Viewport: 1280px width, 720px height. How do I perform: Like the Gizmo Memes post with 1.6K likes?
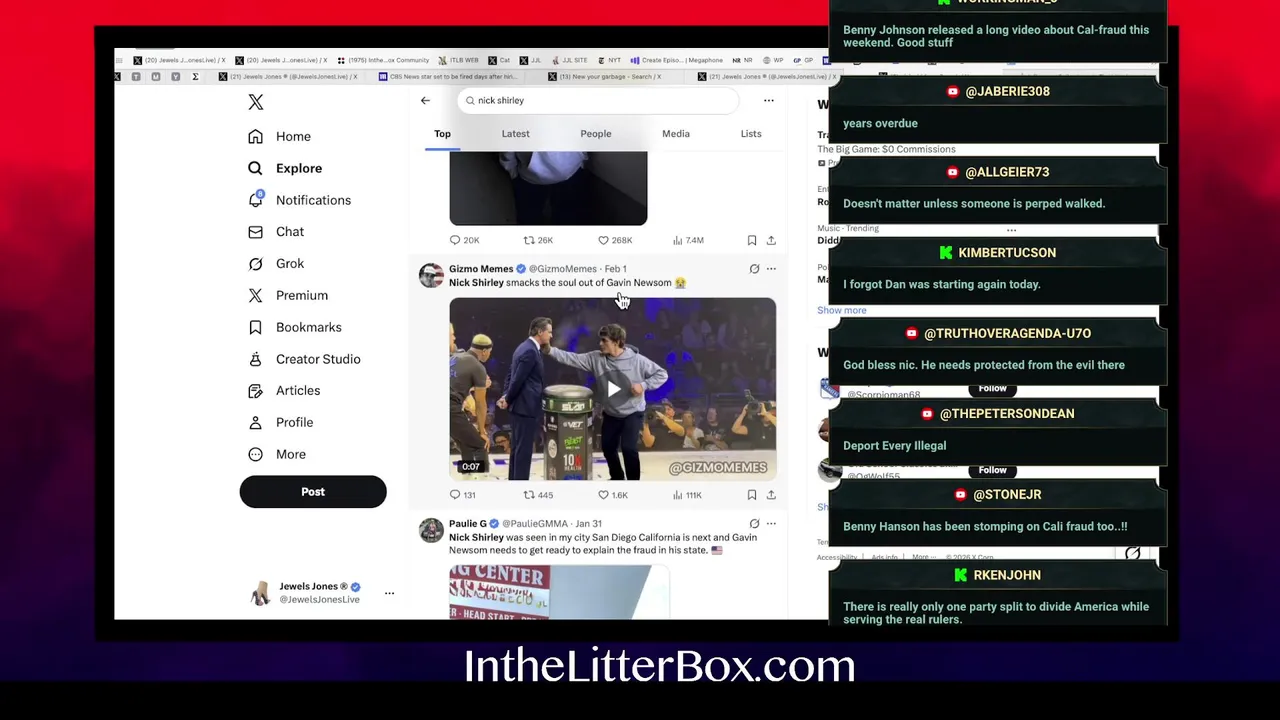coord(603,495)
